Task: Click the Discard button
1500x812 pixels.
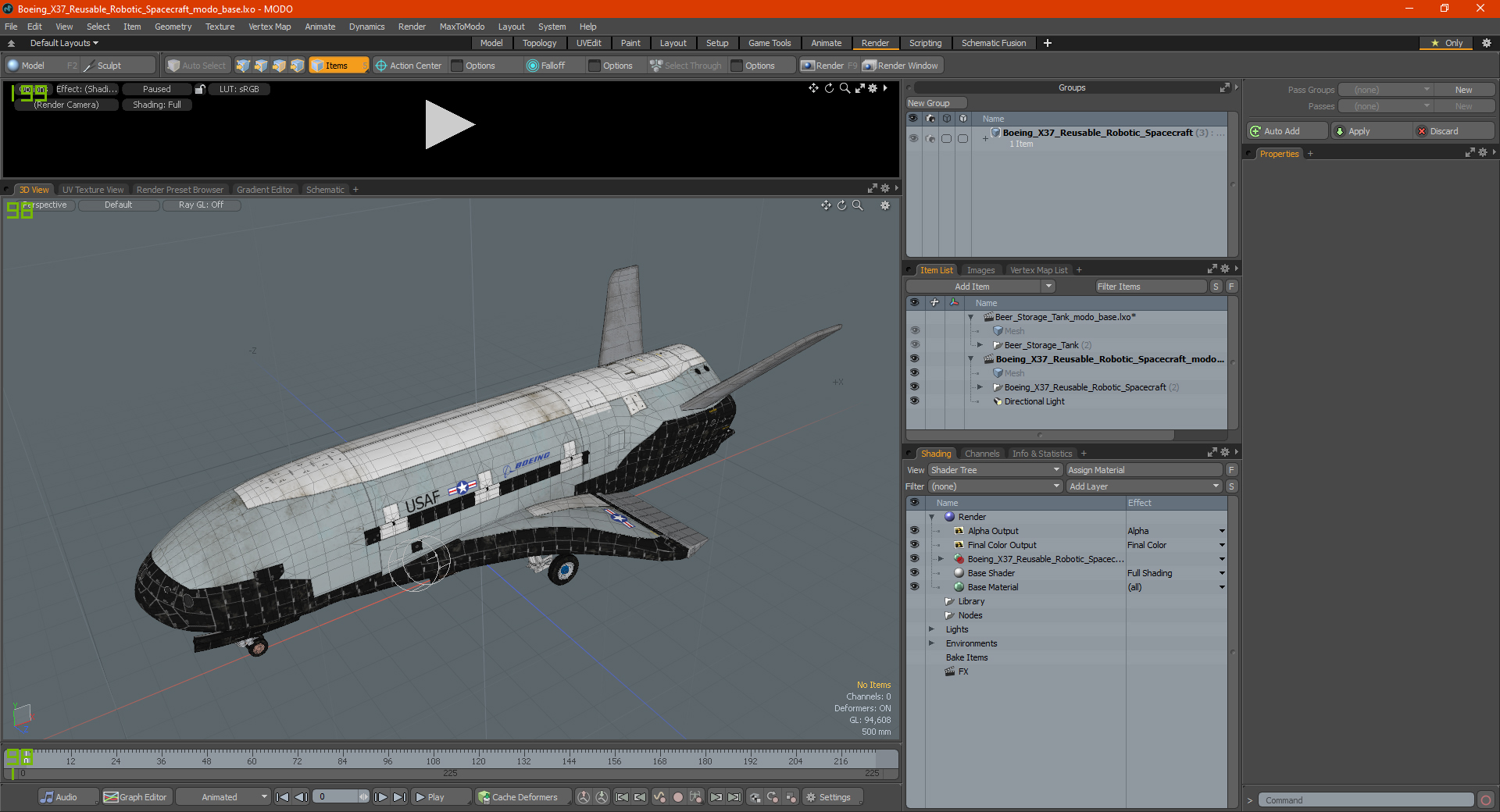Action: click(x=1454, y=131)
